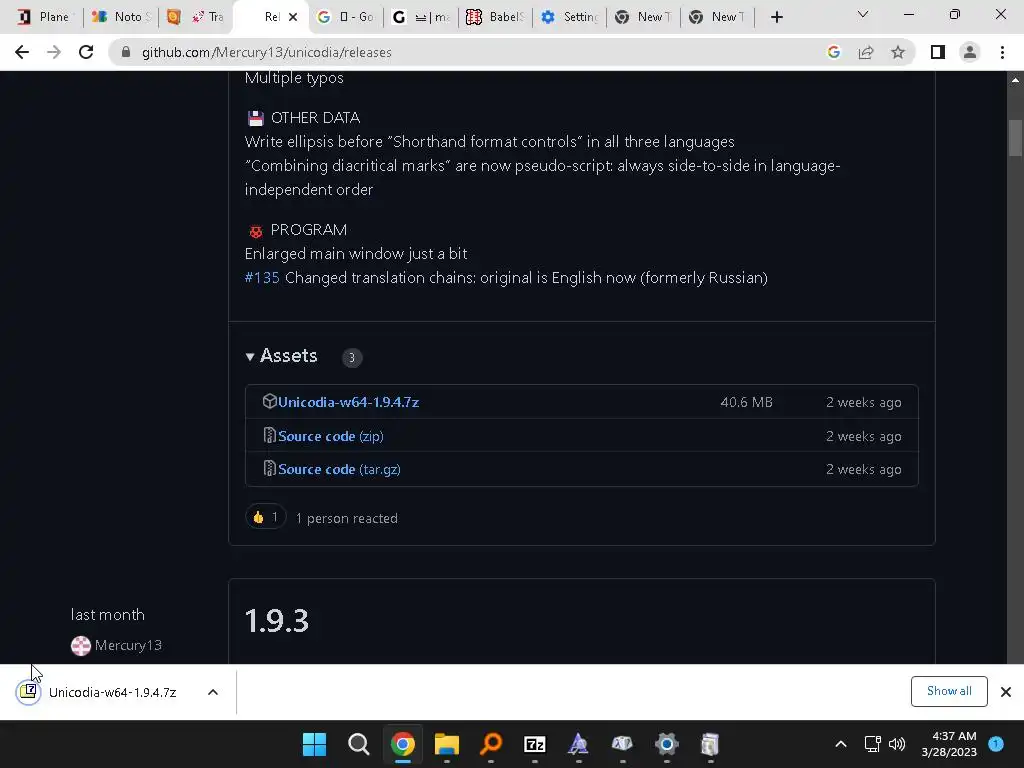The height and width of the screenshot is (768, 1024).
Task: Click the package icon beside Unicodia-w64-1.9.4.7z
Action: (x=269, y=402)
